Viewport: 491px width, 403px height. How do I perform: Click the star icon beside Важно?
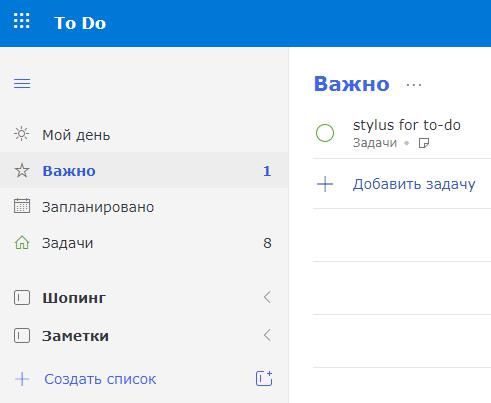coord(22,171)
